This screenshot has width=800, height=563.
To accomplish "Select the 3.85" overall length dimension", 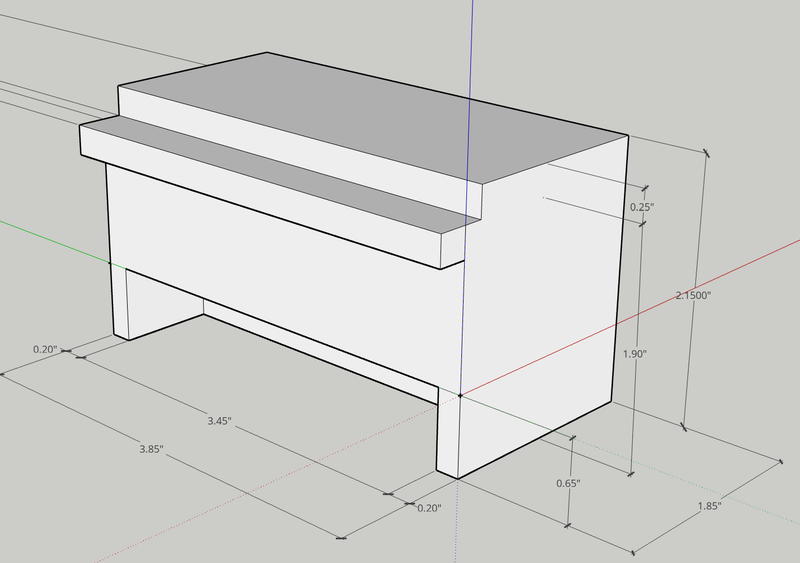I will (152, 449).
